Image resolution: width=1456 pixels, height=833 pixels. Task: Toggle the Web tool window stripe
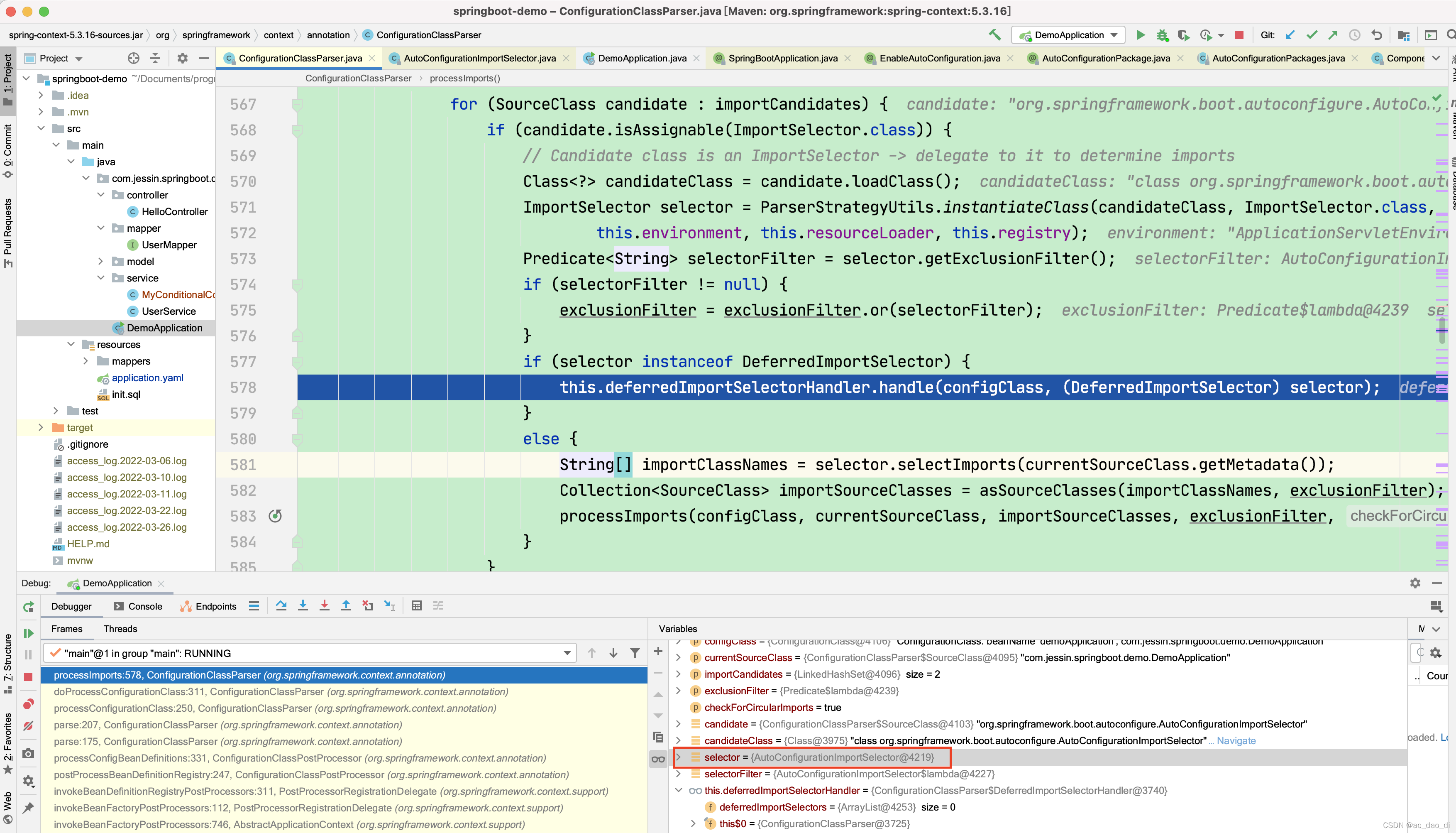pyautogui.click(x=8, y=807)
